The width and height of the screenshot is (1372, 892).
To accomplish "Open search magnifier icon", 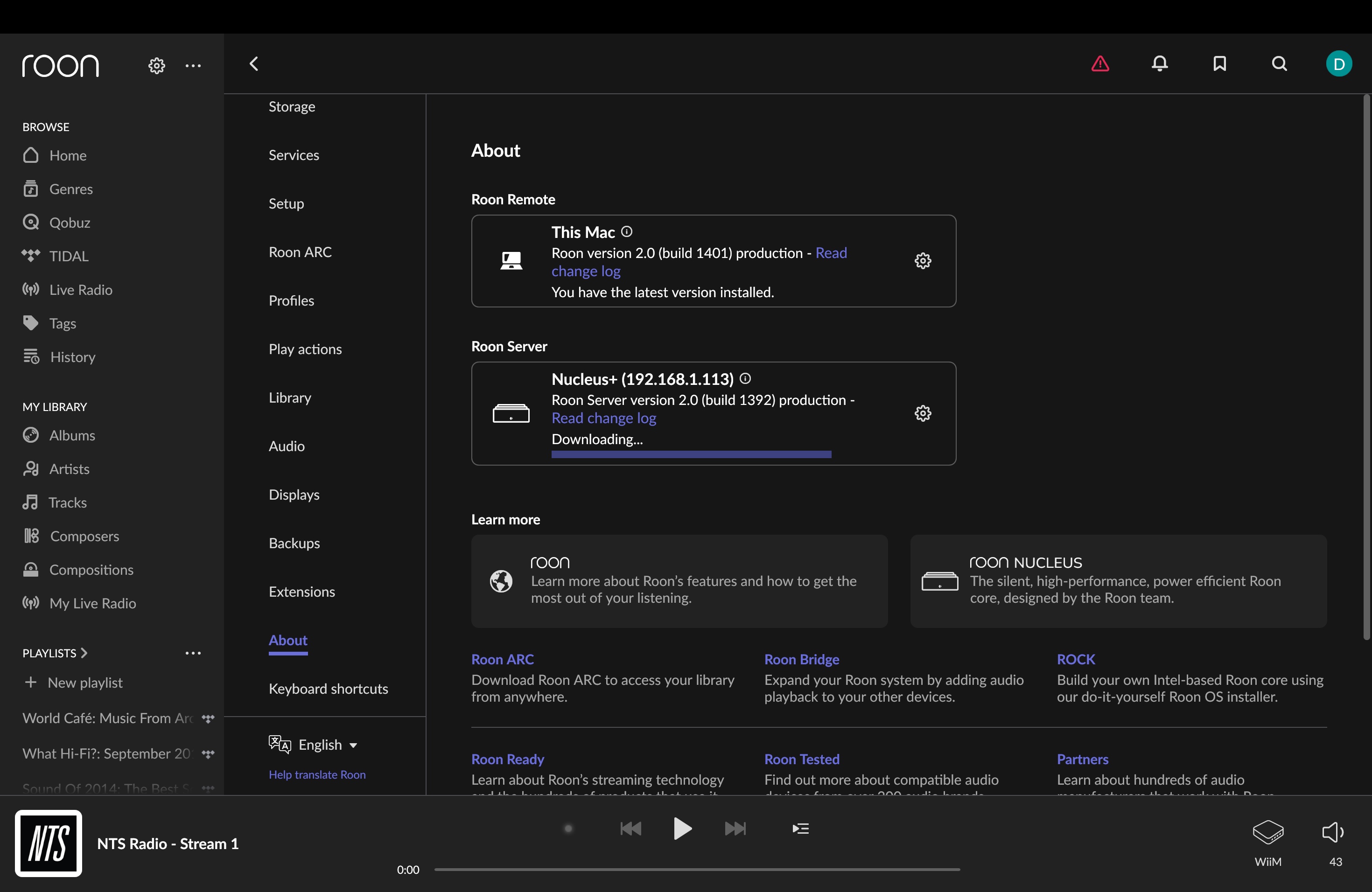I will [1279, 63].
